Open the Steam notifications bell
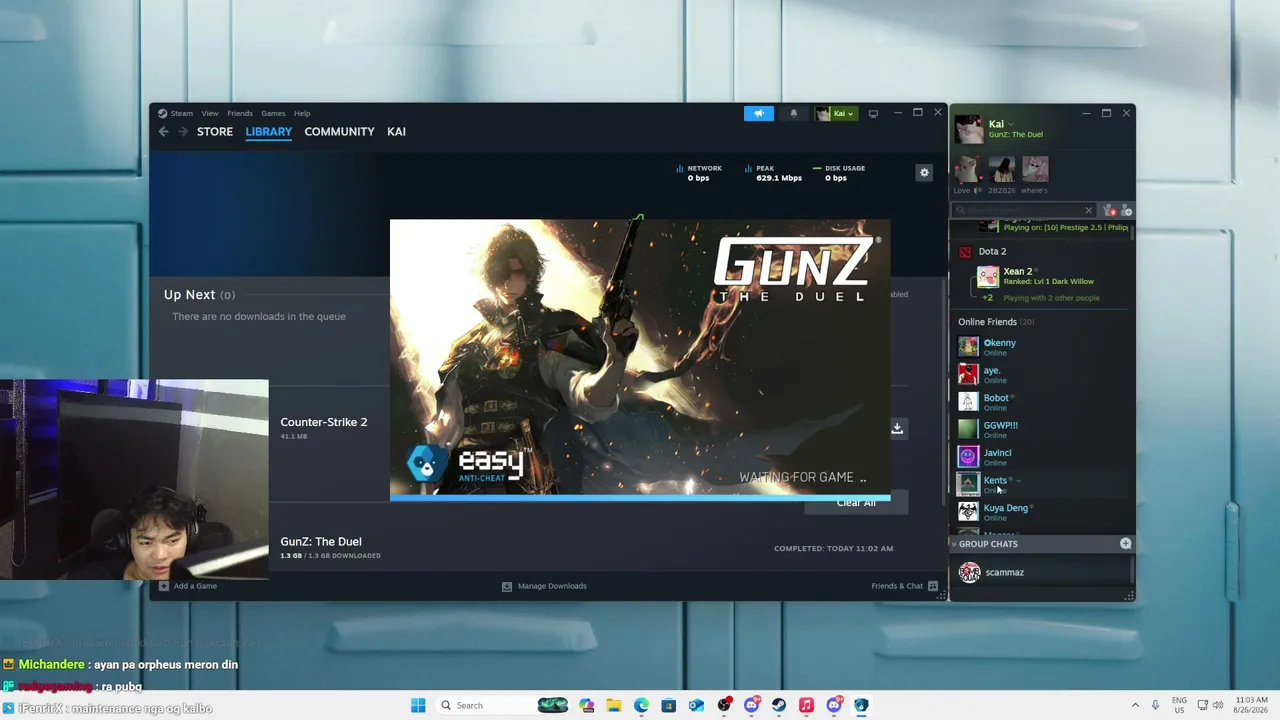 tap(794, 113)
